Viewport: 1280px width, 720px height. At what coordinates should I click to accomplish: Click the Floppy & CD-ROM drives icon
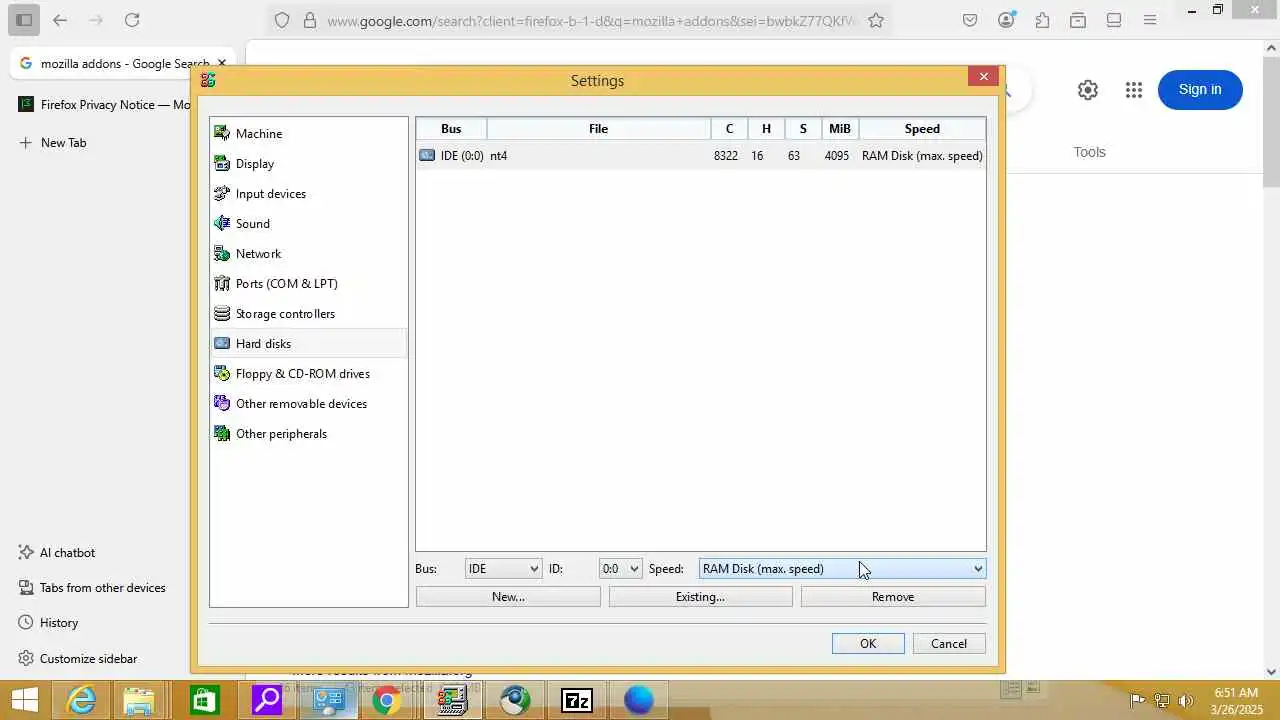pos(222,373)
